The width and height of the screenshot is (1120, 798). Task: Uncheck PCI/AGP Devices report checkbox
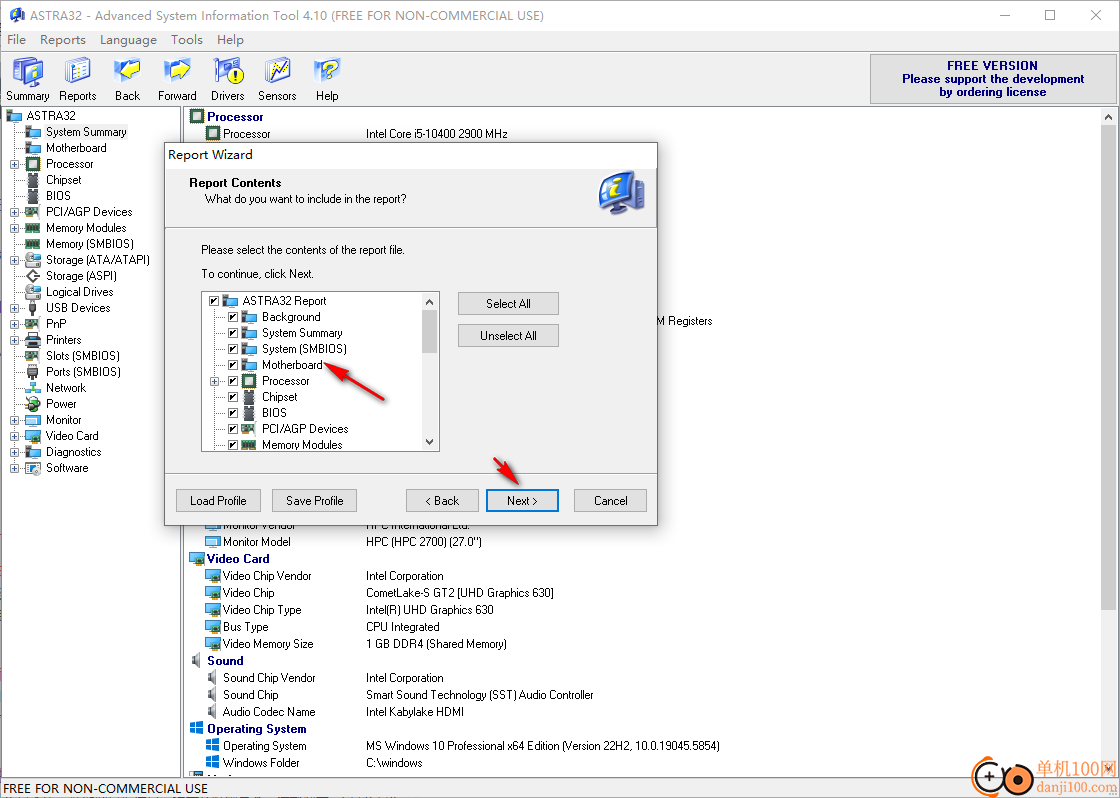pyautogui.click(x=233, y=429)
